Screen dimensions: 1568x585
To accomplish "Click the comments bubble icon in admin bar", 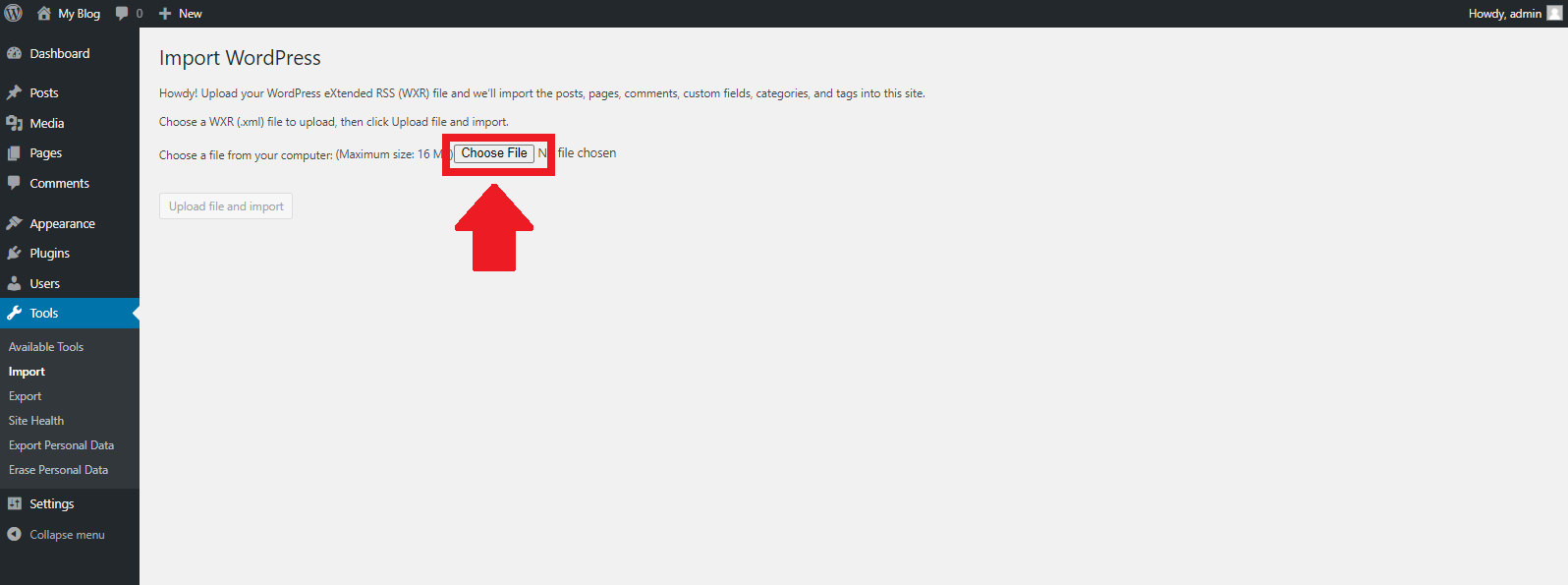I will [x=122, y=14].
